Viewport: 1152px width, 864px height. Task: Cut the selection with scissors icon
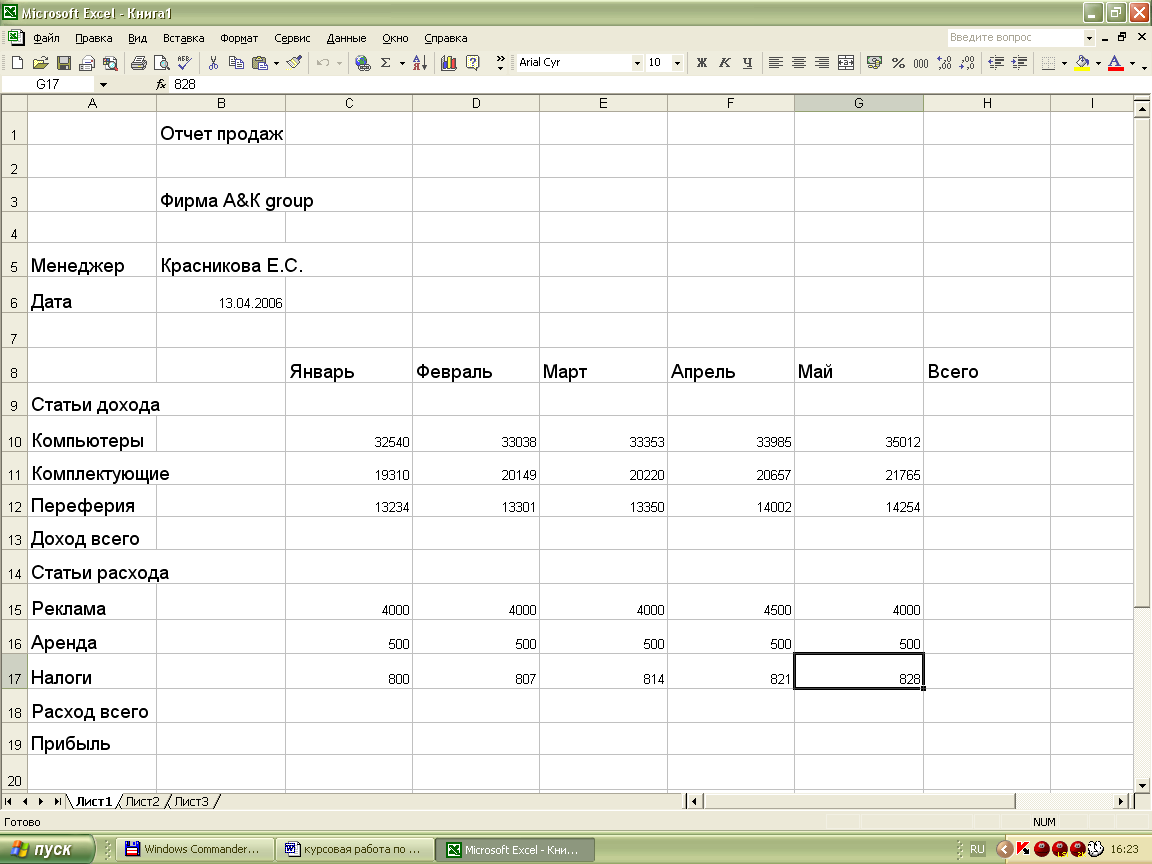(213, 63)
